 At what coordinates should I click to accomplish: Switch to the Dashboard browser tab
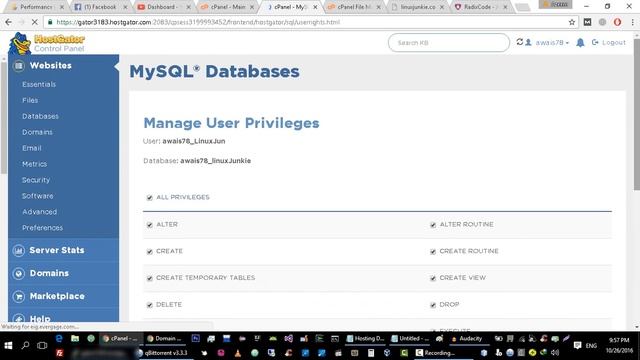coord(162,7)
